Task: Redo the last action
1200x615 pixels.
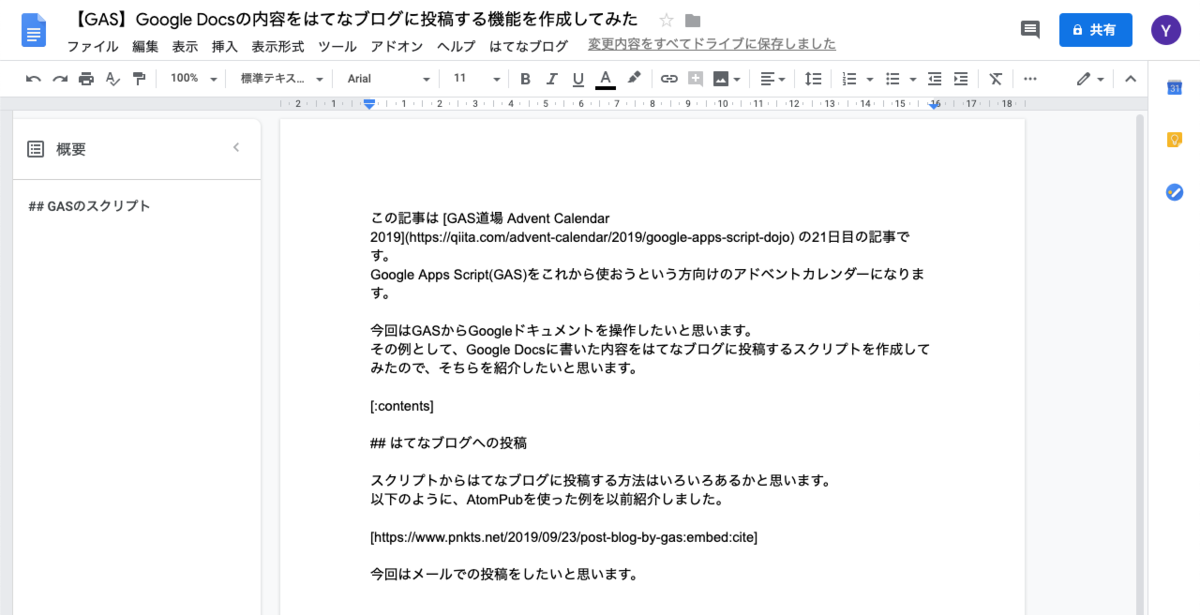Action: click(60, 79)
